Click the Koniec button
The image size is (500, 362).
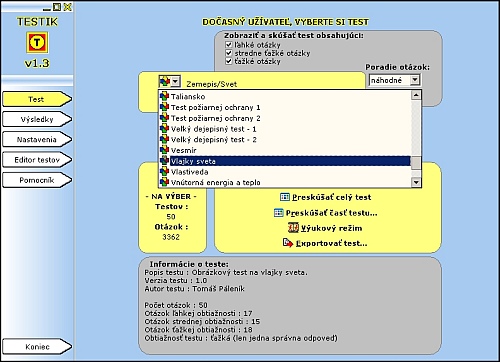click(37, 347)
